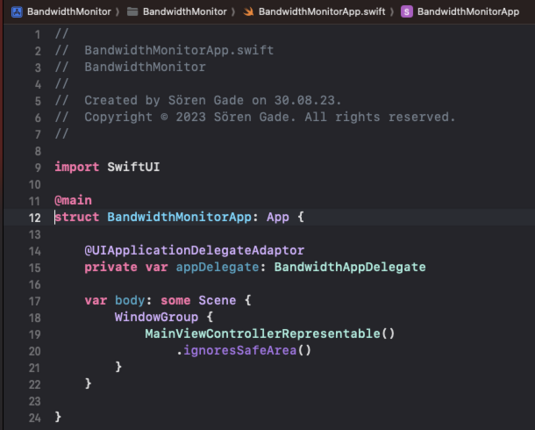Click the Swift file icon in breadcrumb
Screen dimensions: 535x430
248,12
